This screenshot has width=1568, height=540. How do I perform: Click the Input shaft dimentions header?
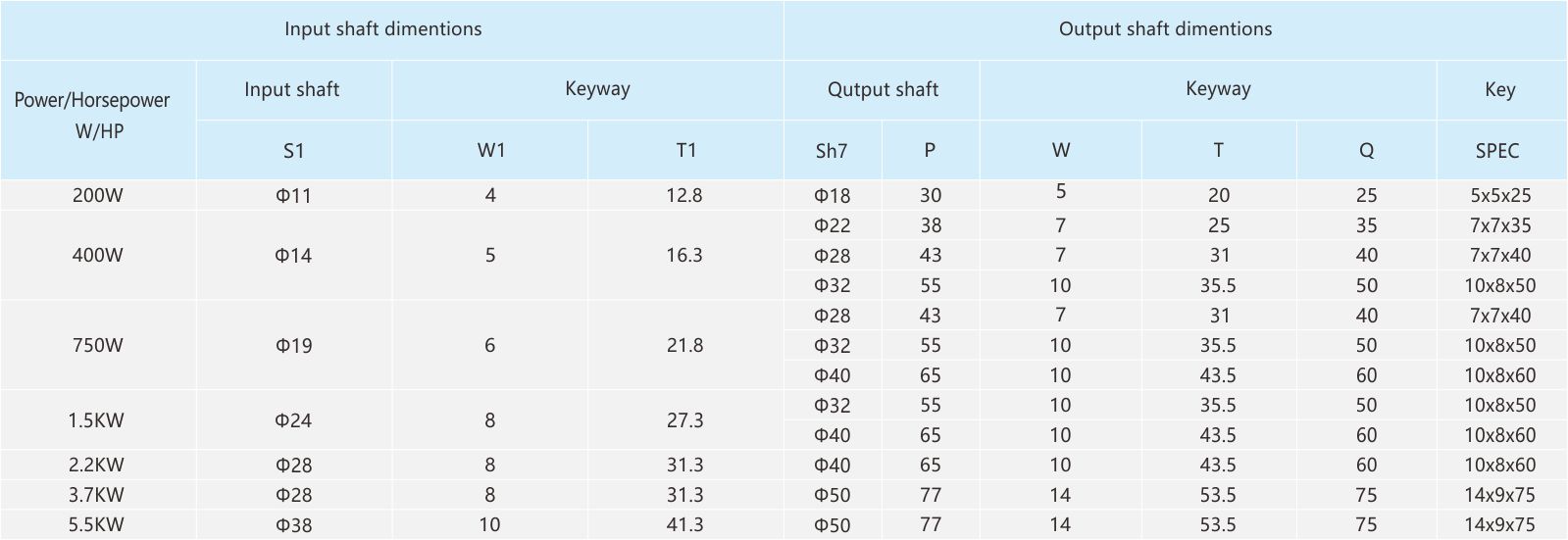pyautogui.click(x=382, y=29)
